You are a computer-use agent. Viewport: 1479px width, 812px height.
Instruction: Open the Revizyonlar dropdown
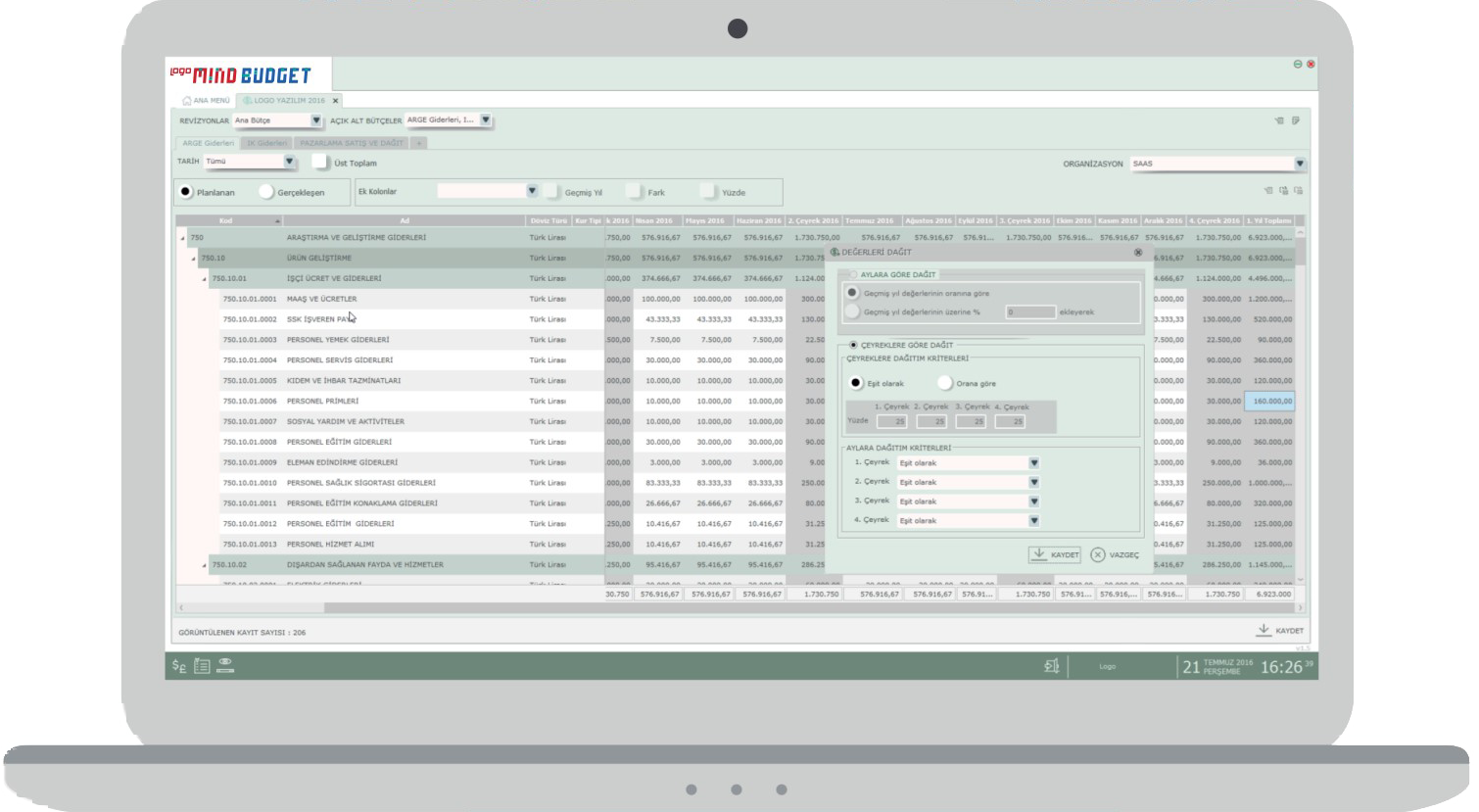coord(315,120)
